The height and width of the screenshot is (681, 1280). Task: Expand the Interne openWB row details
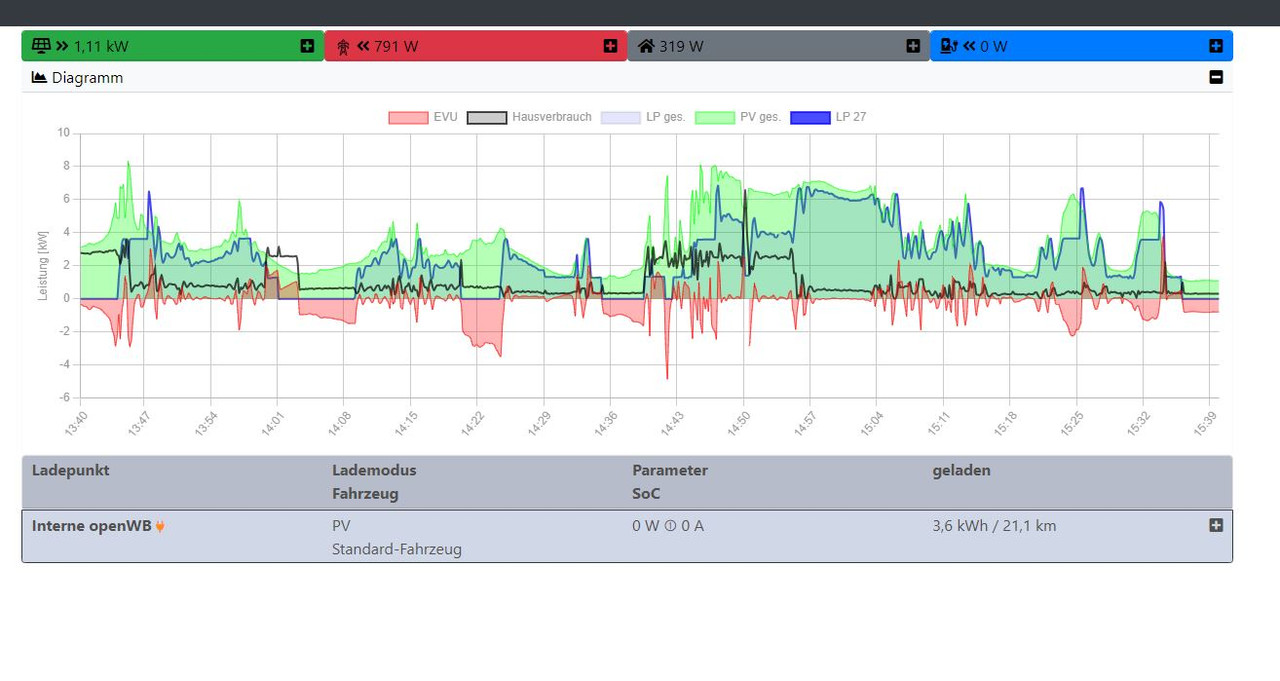[1216, 525]
